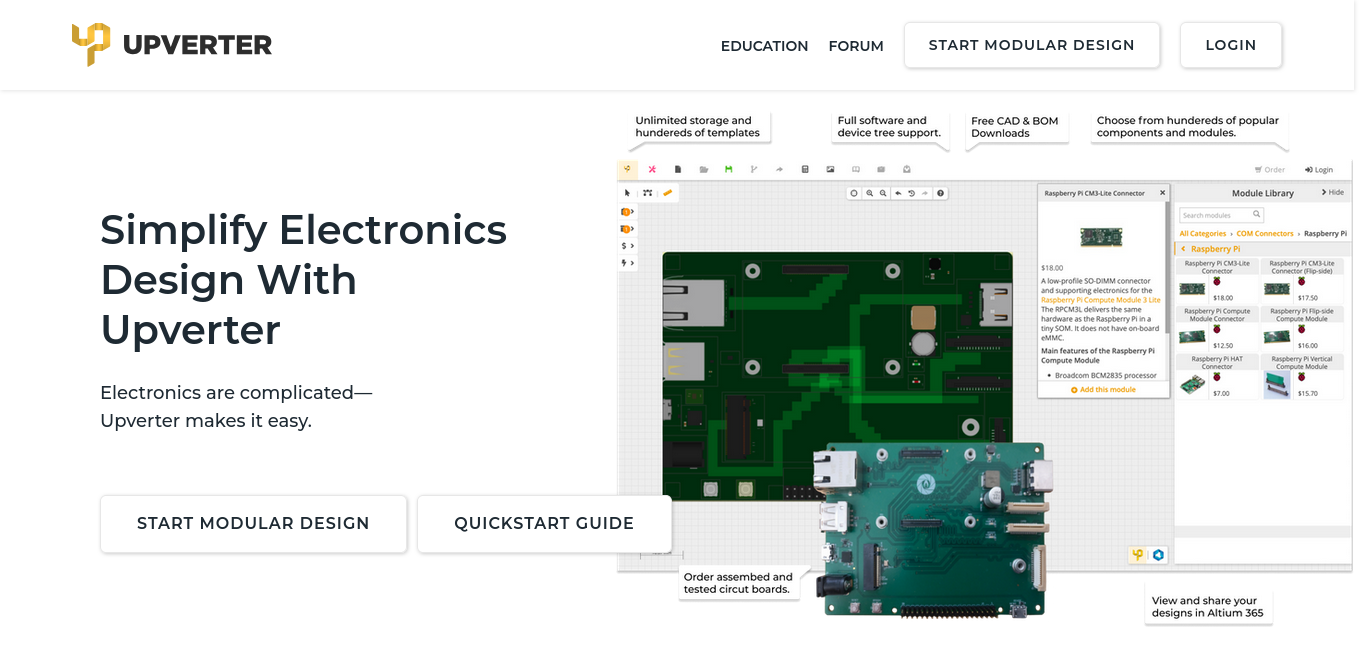Click the circle fit-view icon in the zoom bar
The width and height of the screenshot is (1366, 651).
pyautogui.click(x=854, y=193)
